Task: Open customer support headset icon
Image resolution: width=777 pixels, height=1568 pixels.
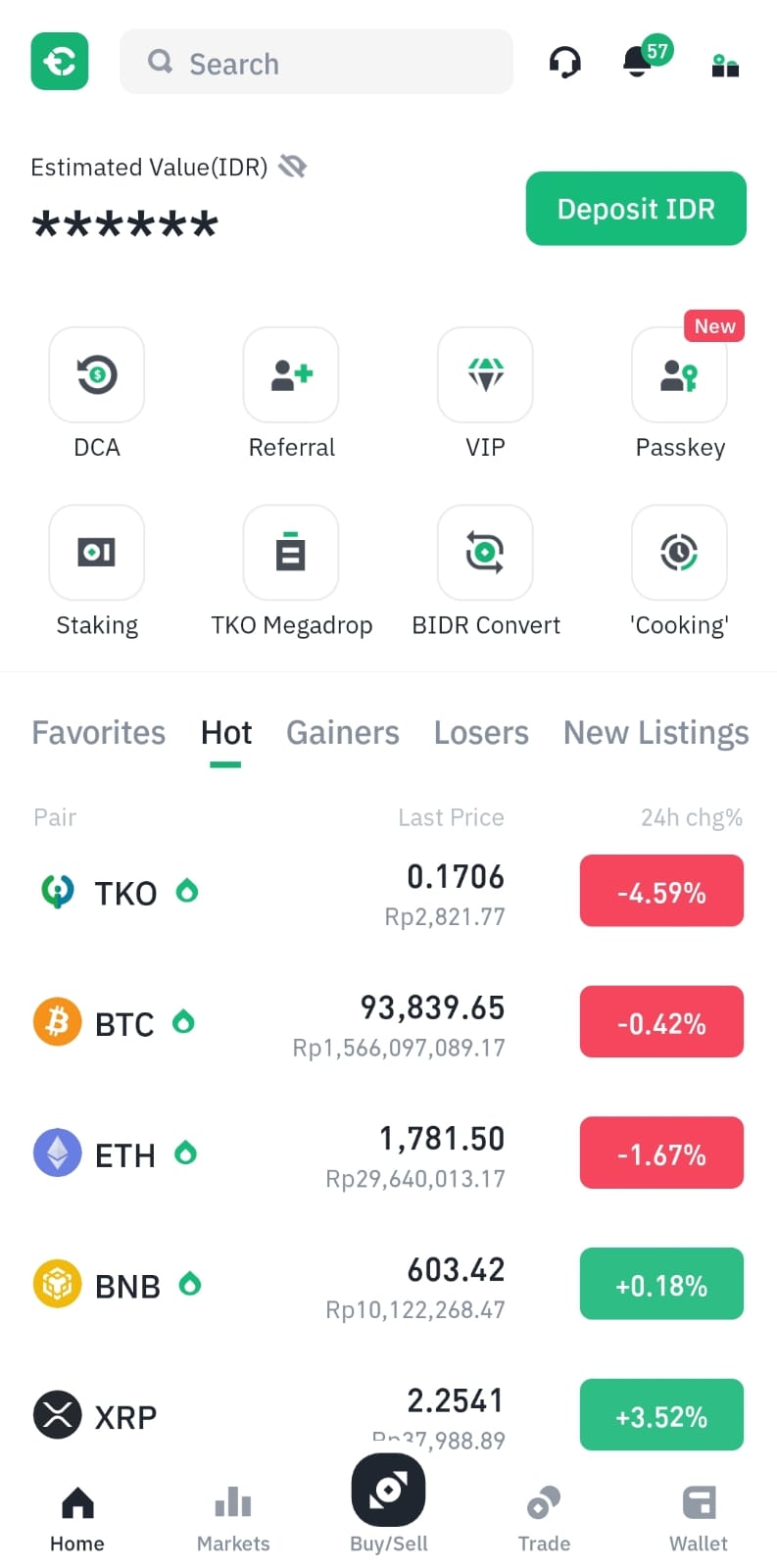Action: click(564, 63)
